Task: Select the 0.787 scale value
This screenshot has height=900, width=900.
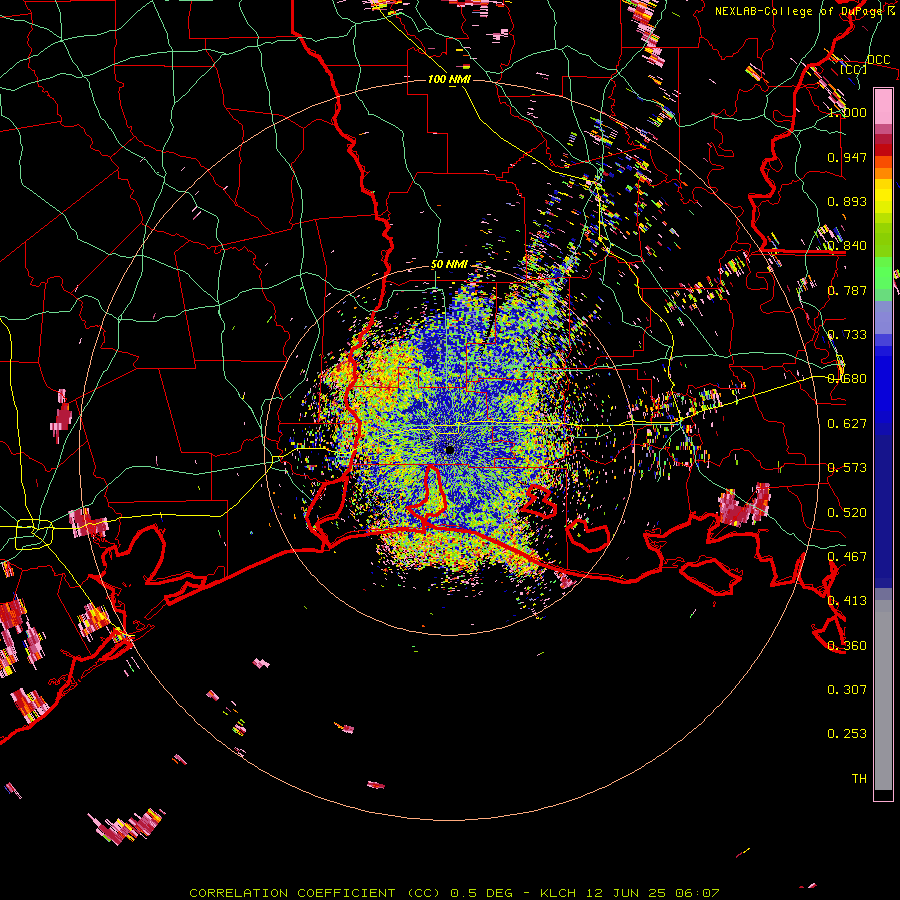Action: tap(847, 290)
